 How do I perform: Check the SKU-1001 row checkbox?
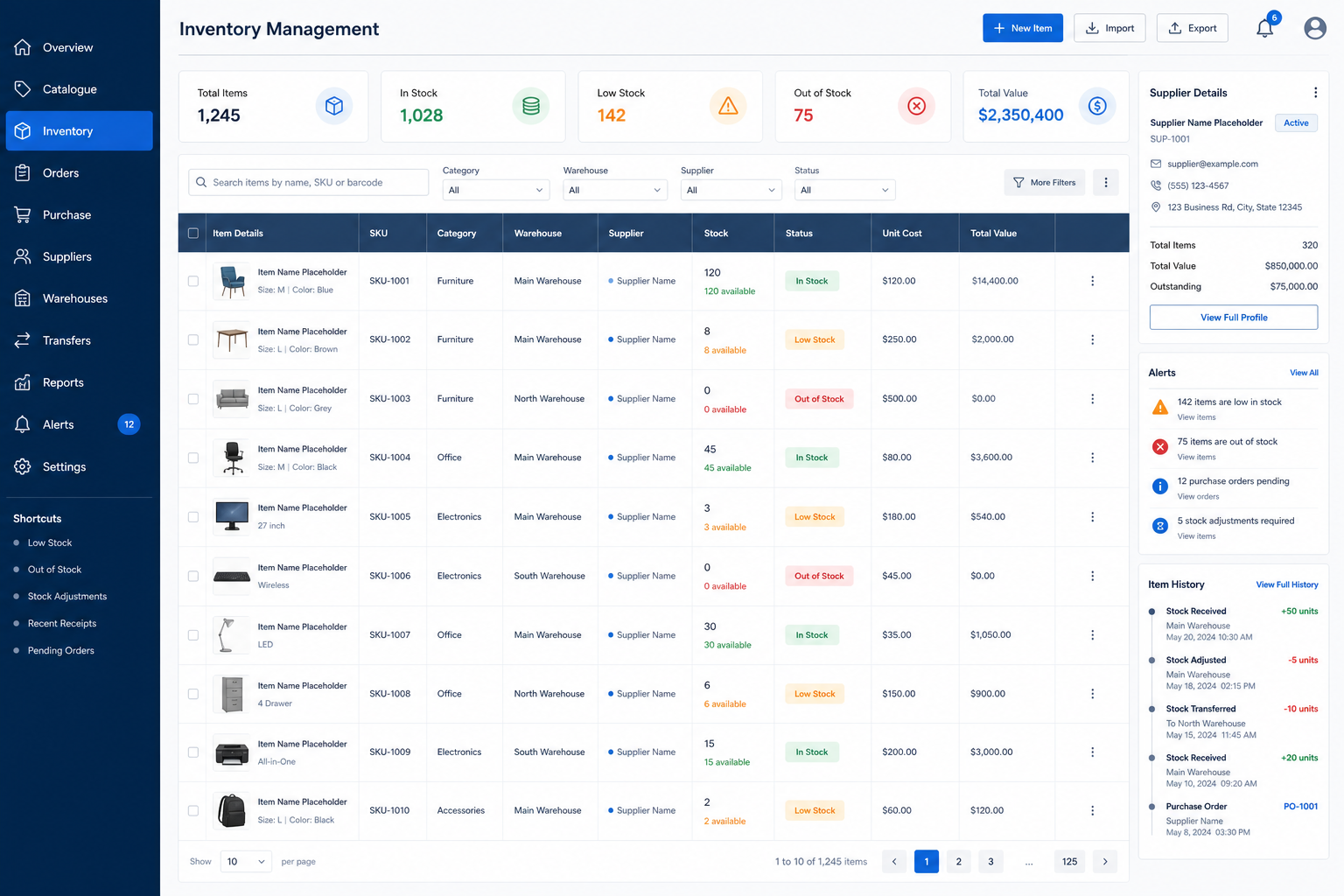193,281
